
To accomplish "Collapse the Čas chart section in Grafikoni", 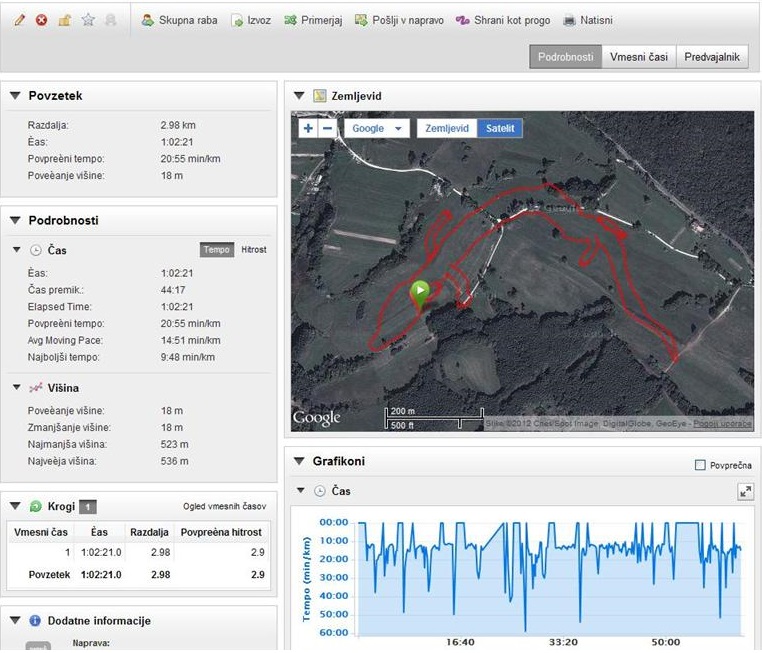I will [x=301, y=491].
